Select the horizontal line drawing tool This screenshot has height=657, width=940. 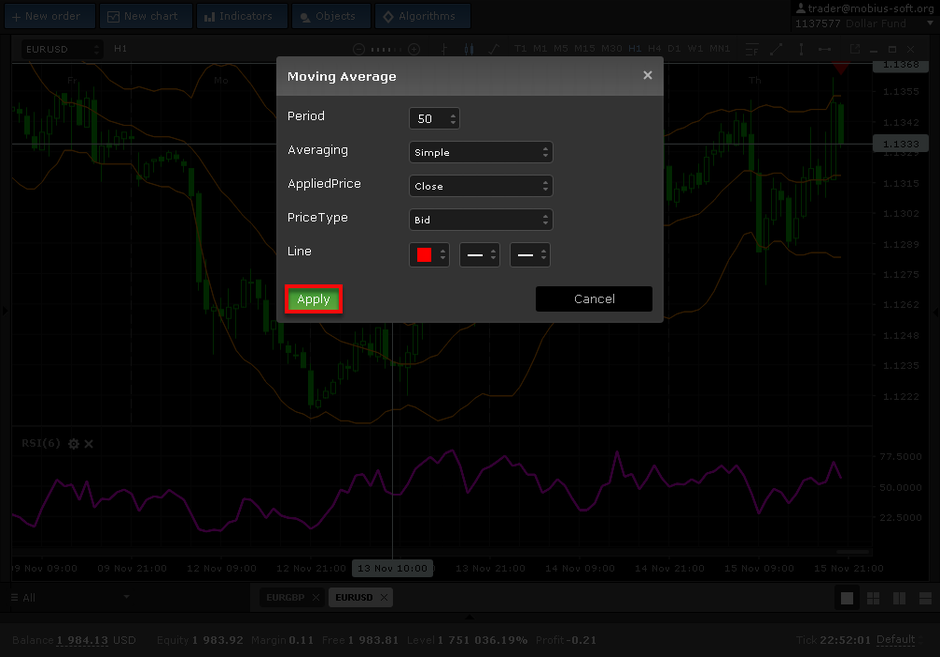(x=825, y=49)
